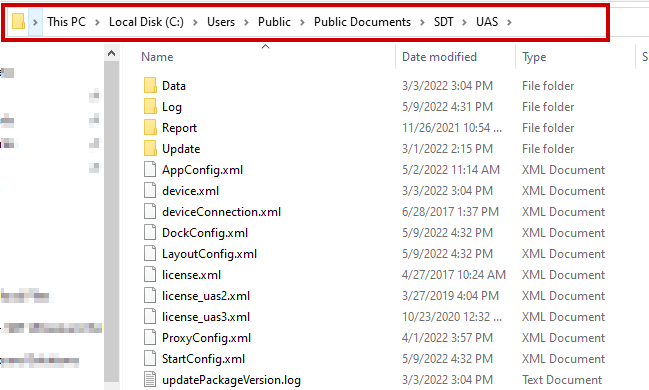Image resolution: width=649 pixels, height=390 pixels.
Task: Click date 4/27/2017 10:24 AM cell
Action: [x=454, y=275]
